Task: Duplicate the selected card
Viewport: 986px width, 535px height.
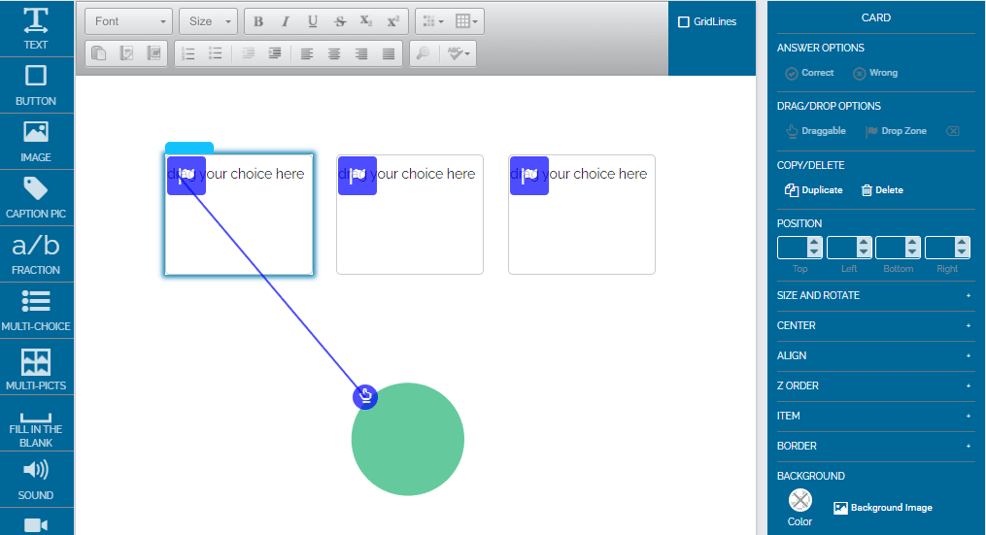Action: coord(813,190)
